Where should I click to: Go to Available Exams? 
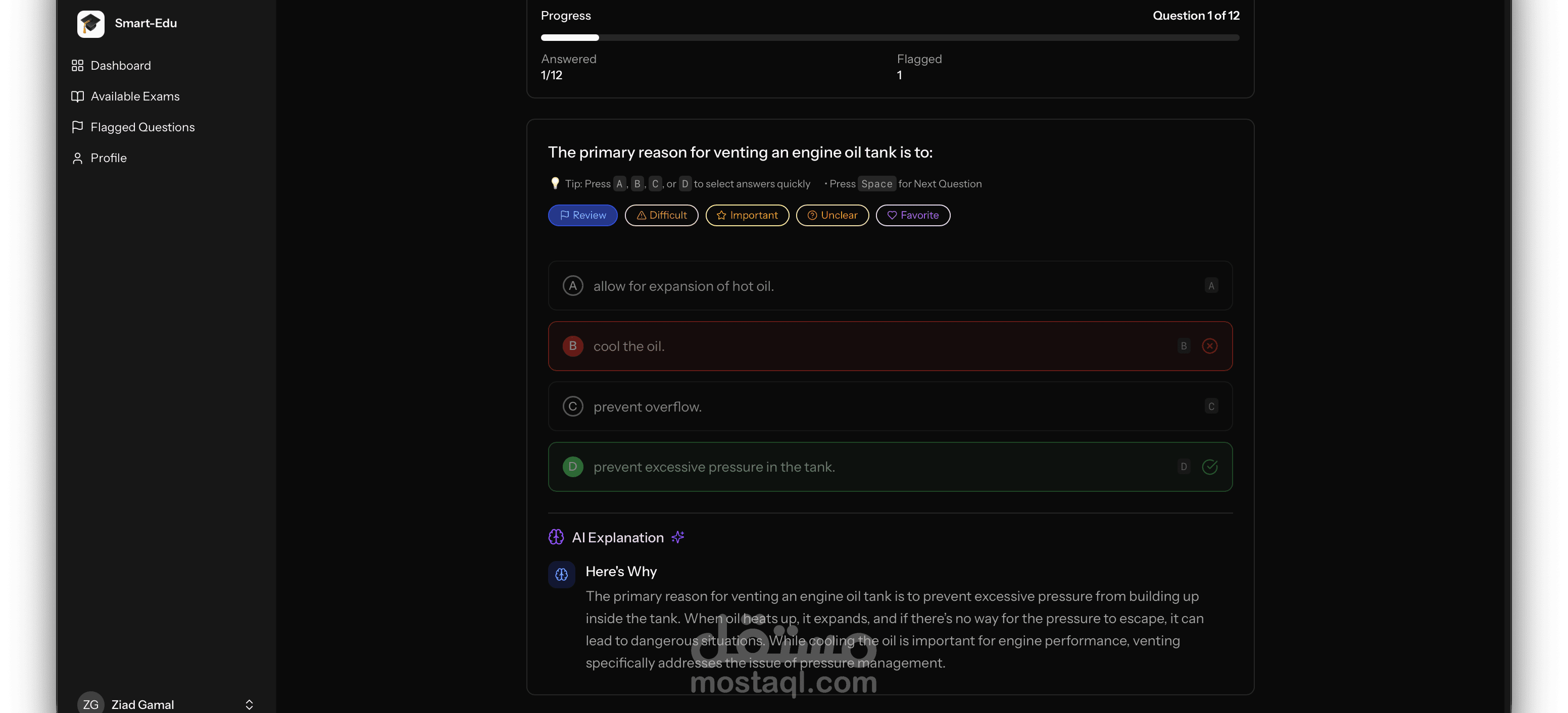[135, 96]
